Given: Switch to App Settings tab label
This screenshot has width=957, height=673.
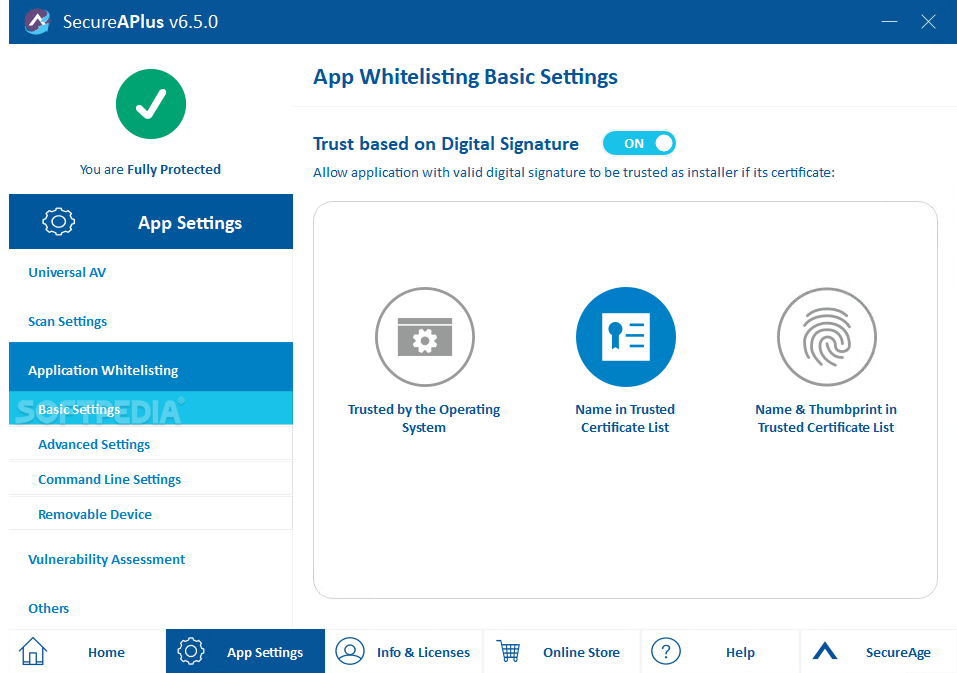Looking at the screenshot, I should point(265,652).
